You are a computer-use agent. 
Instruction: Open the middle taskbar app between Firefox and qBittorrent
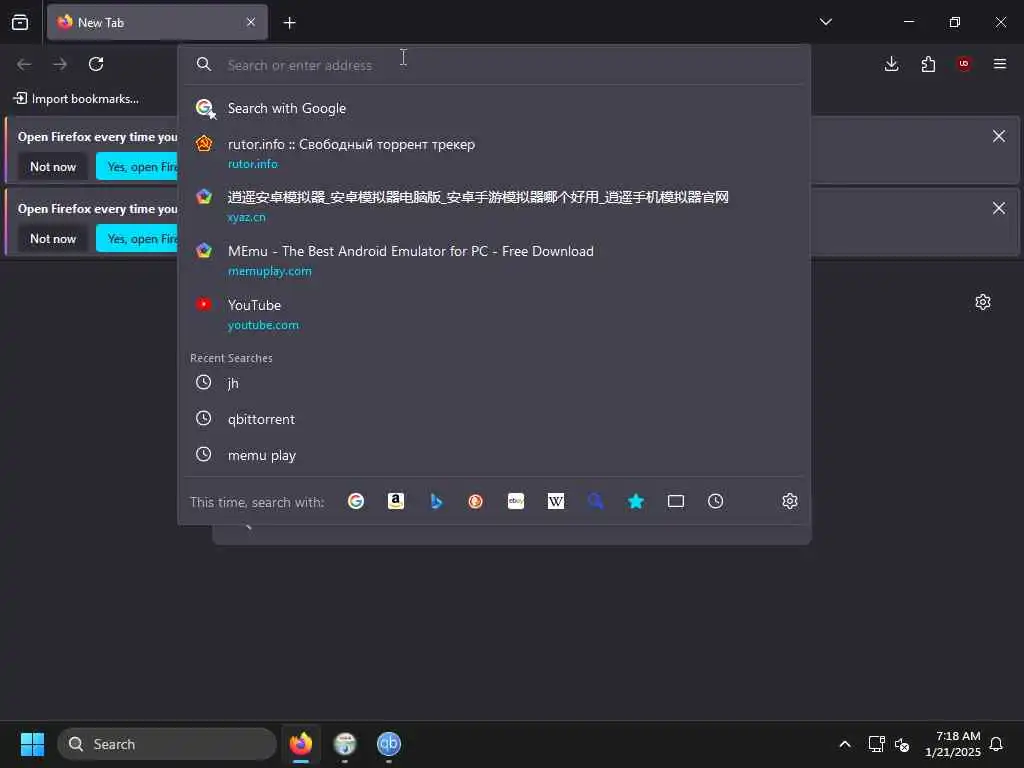coord(345,744)
